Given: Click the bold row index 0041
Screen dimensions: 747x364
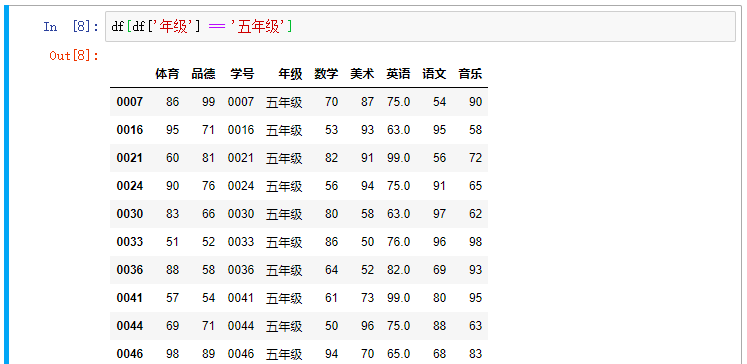Looking at the screenshot, I should click(x=130, y=298).
